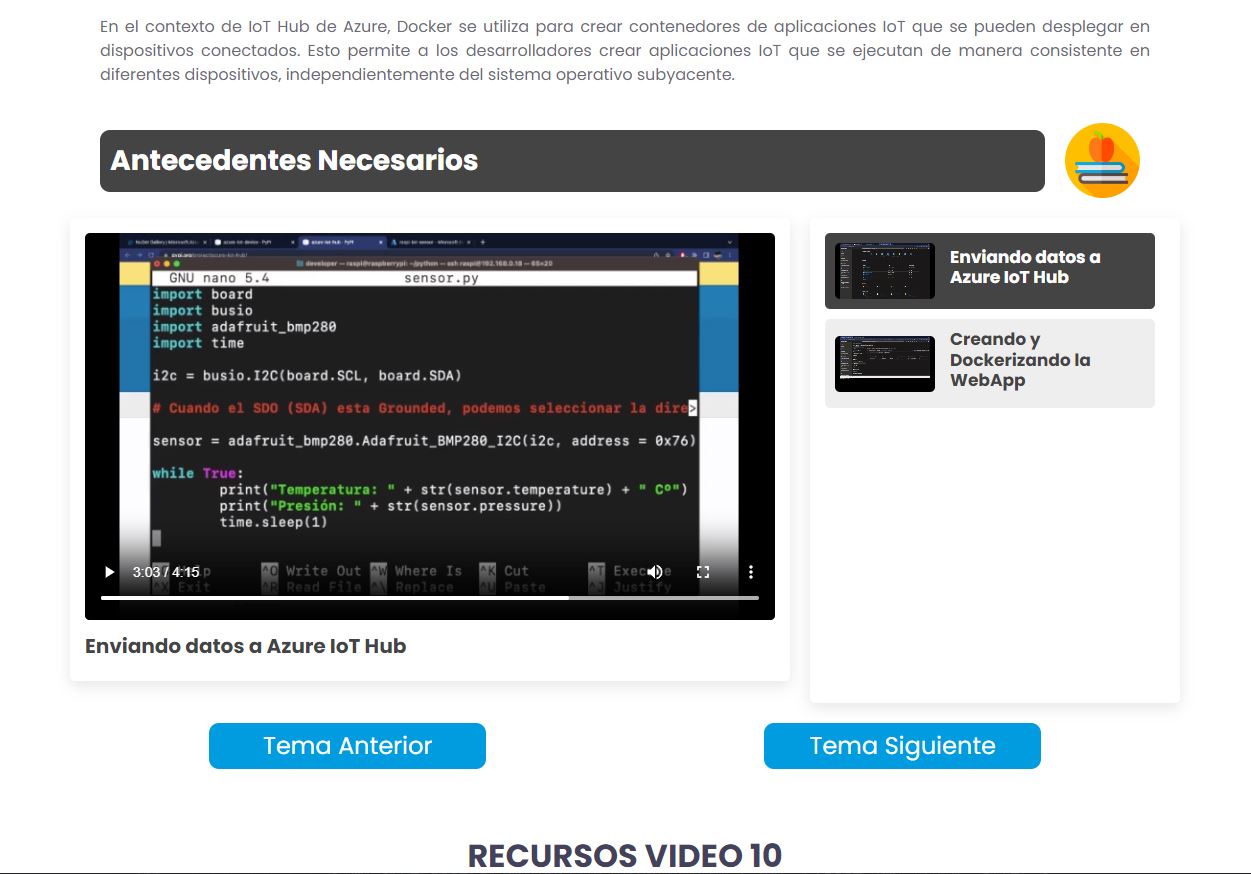This screenshot has height=874, width=1251.
Task: Go to Tema Anterior
Action: click(347, 746)
